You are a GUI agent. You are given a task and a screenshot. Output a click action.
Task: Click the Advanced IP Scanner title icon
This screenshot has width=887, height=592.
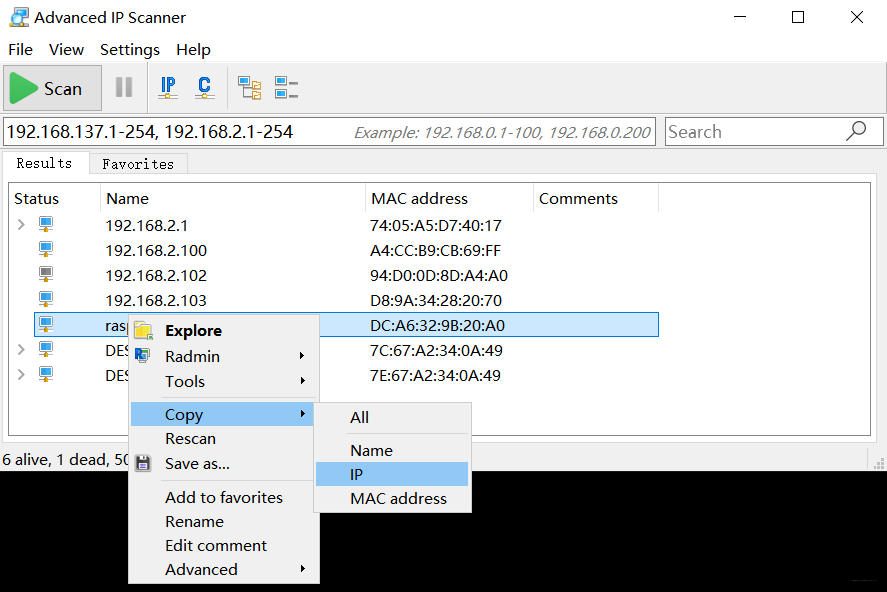19,18
